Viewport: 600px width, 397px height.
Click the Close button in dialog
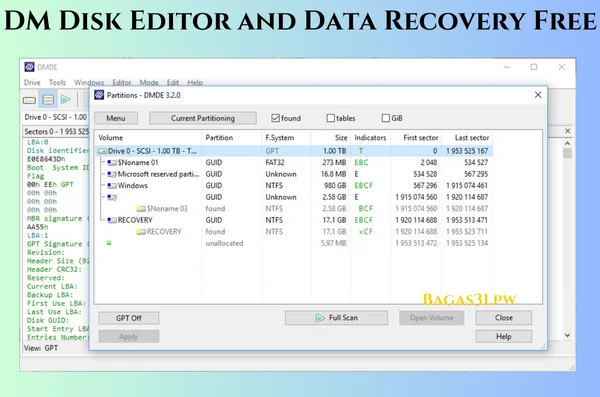(504, 318)
